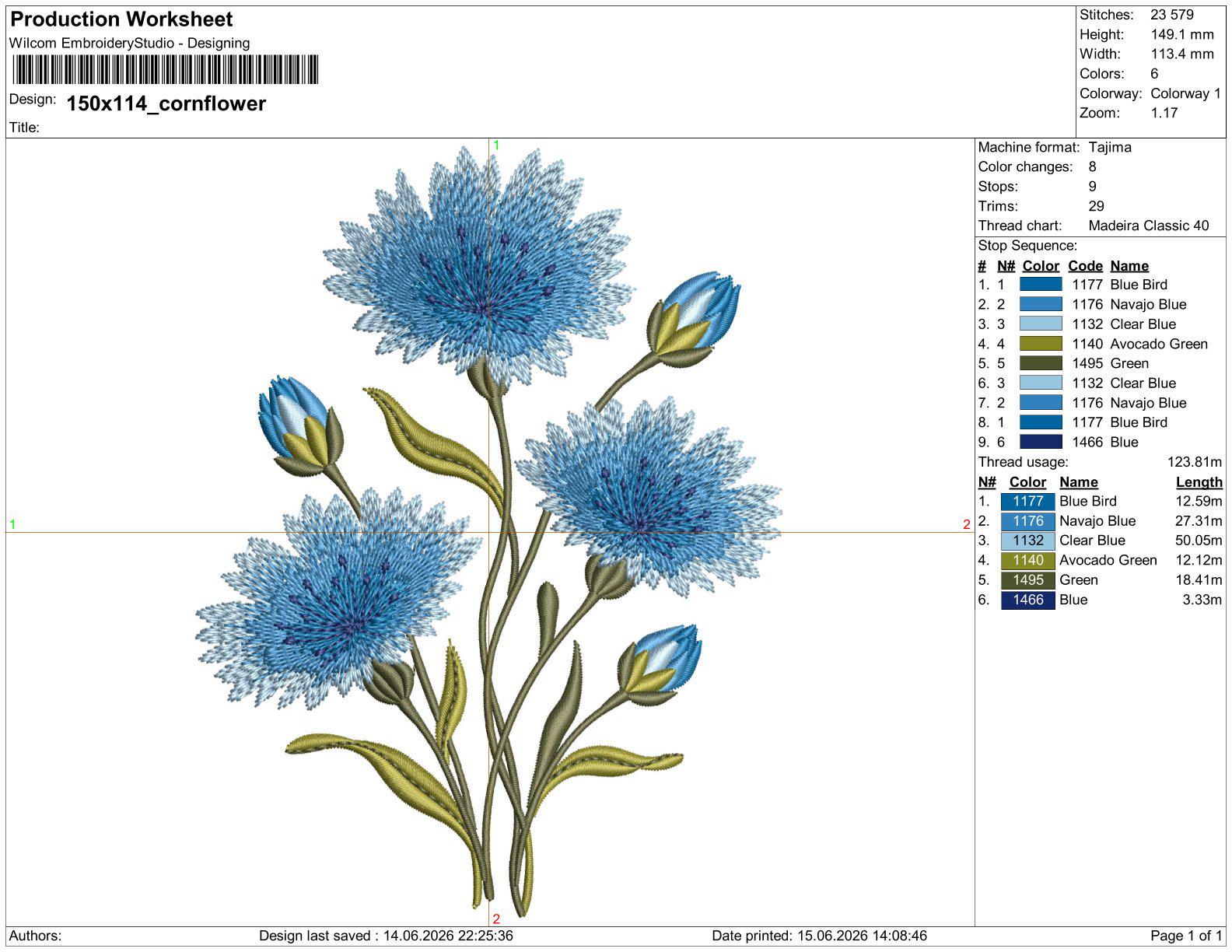Click the Code column header

tap(1085, 266)
